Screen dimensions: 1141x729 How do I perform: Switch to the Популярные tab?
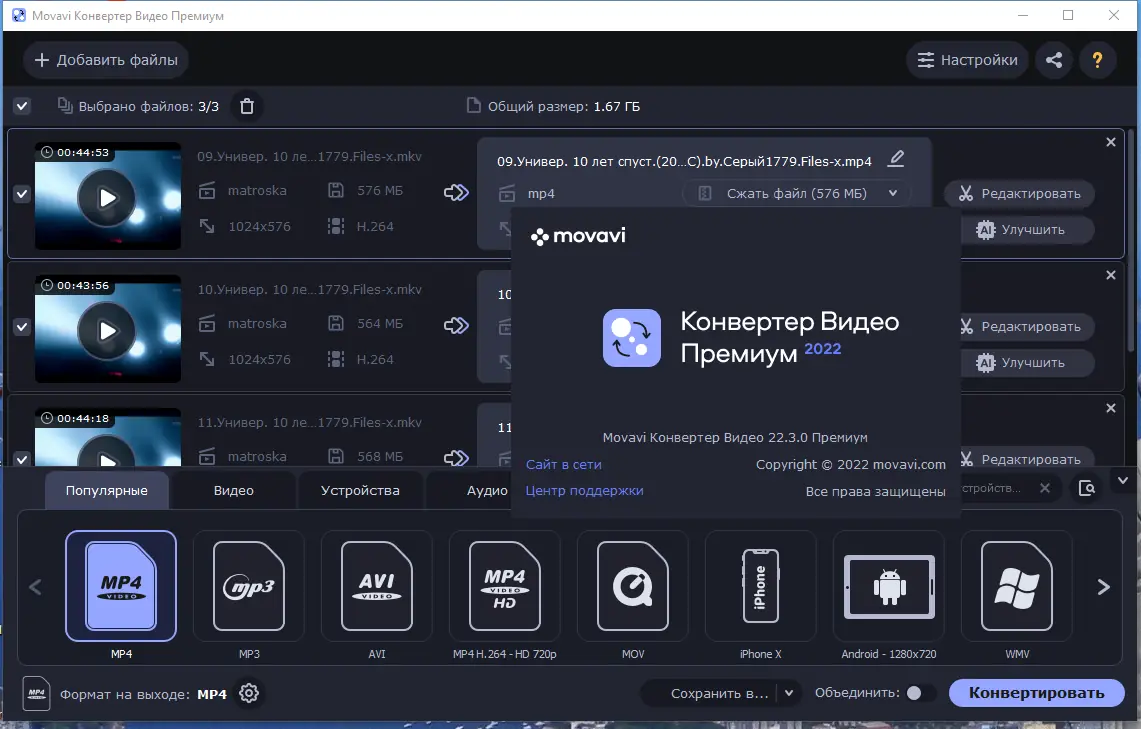tap(106, 490)
